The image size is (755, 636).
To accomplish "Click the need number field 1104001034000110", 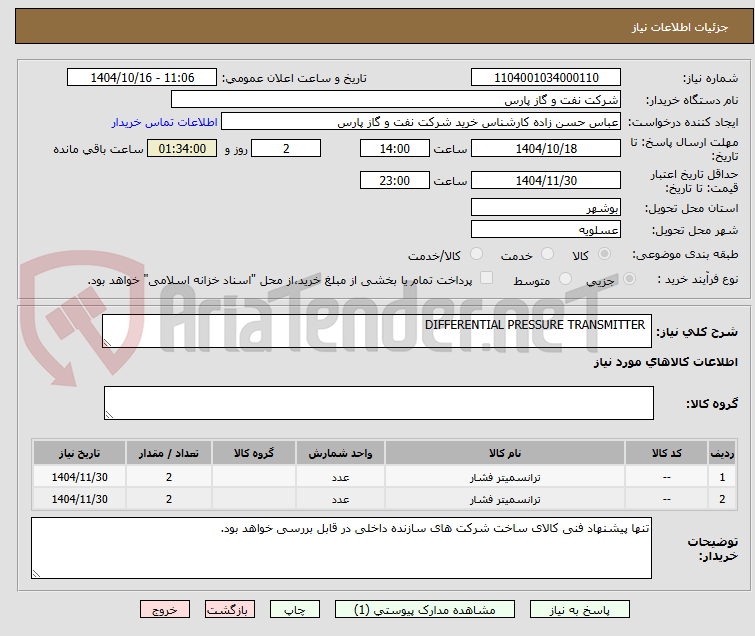I will (x=546, y=78).
